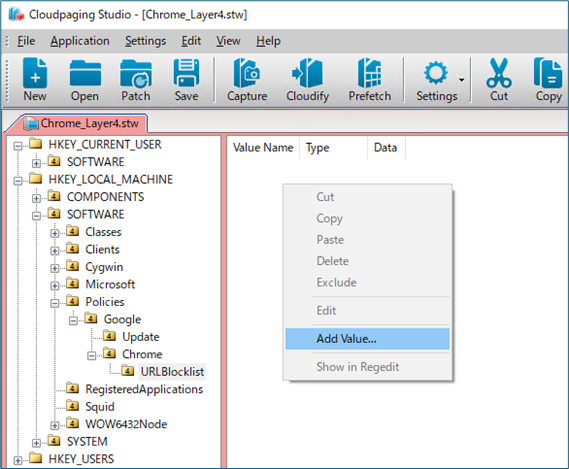Select the Policies tree item
The width and height of the screenshot is (569, 469).
105,302
